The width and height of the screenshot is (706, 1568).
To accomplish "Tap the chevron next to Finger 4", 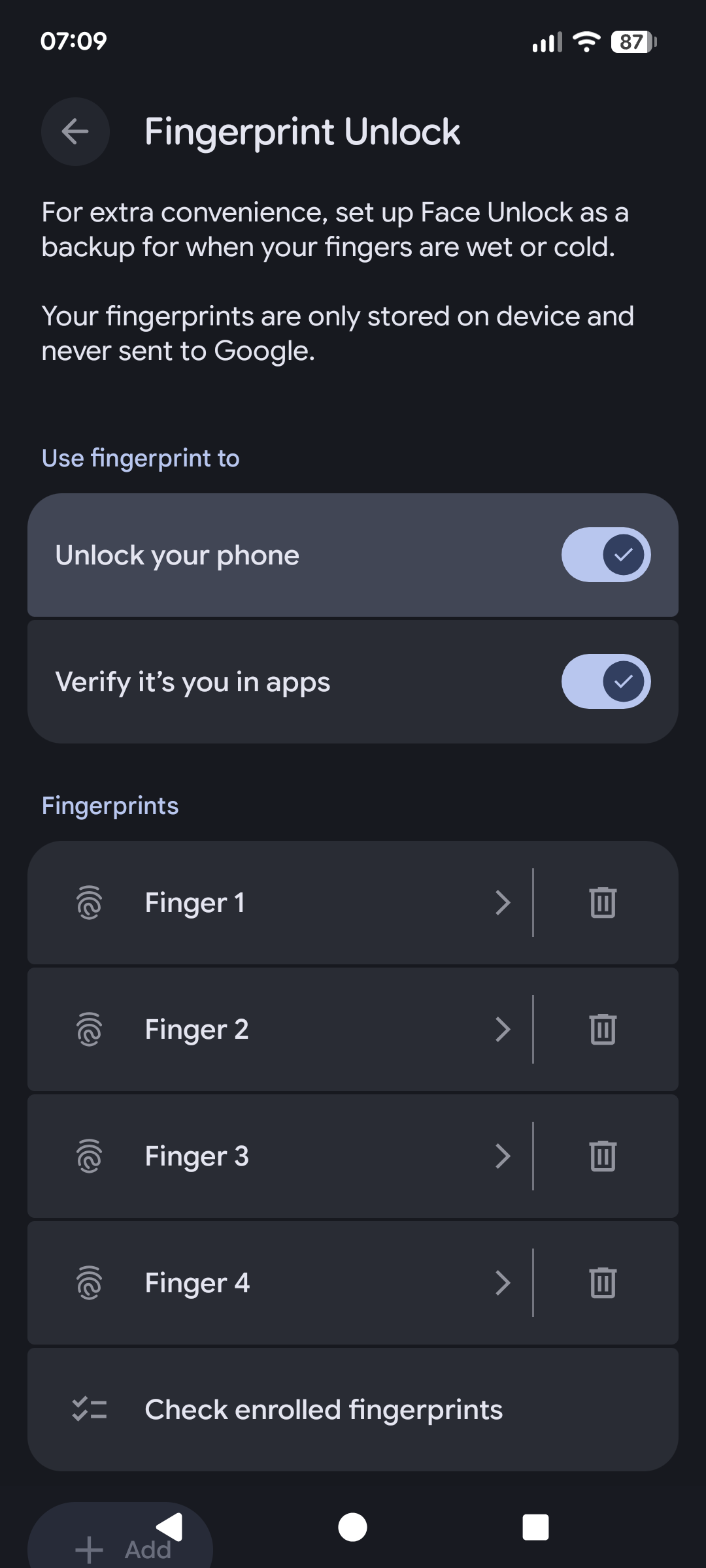I will click(x=502, y=1283).
